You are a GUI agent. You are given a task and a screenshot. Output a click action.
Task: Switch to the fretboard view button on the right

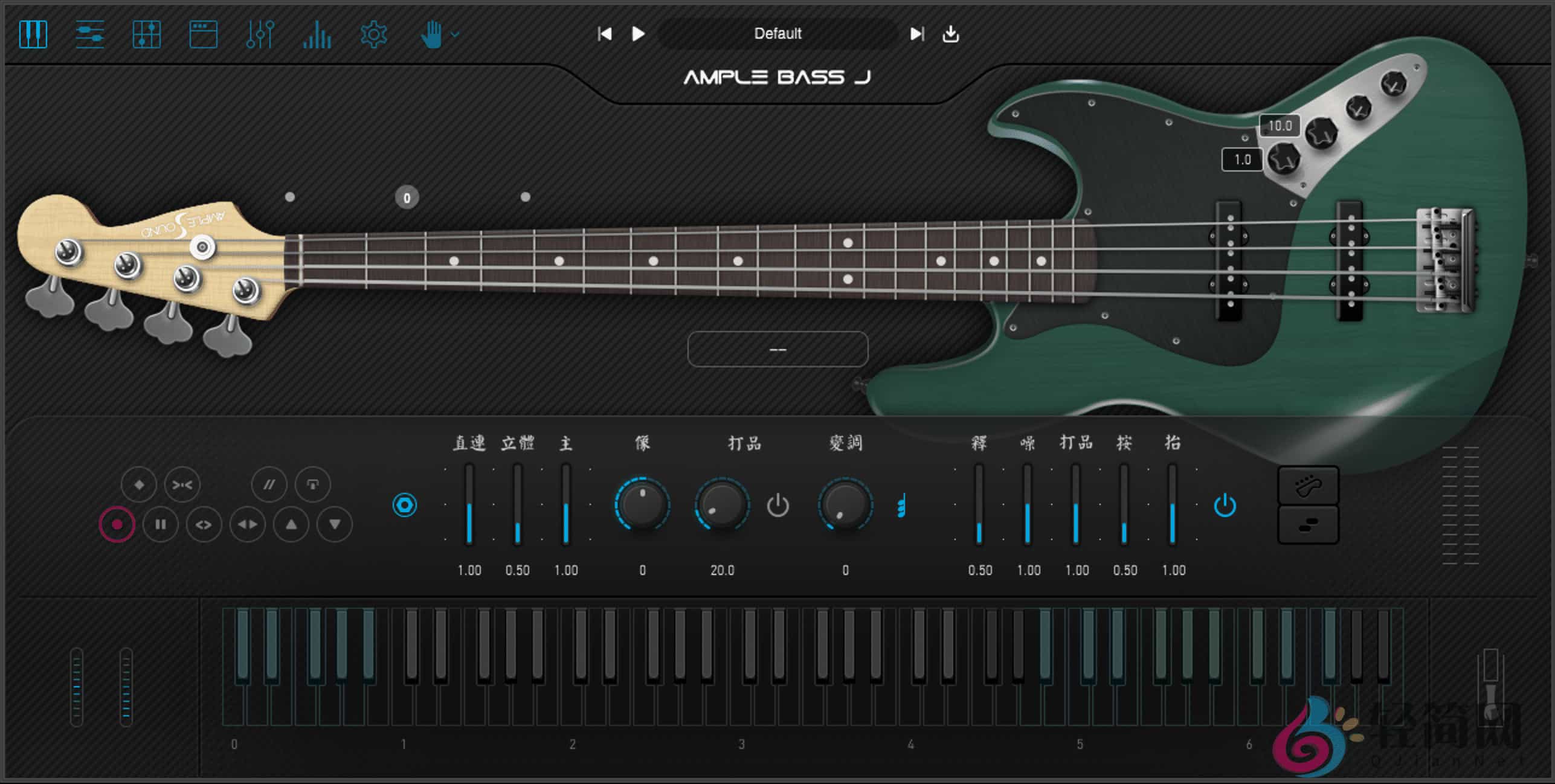(1308, 485)
